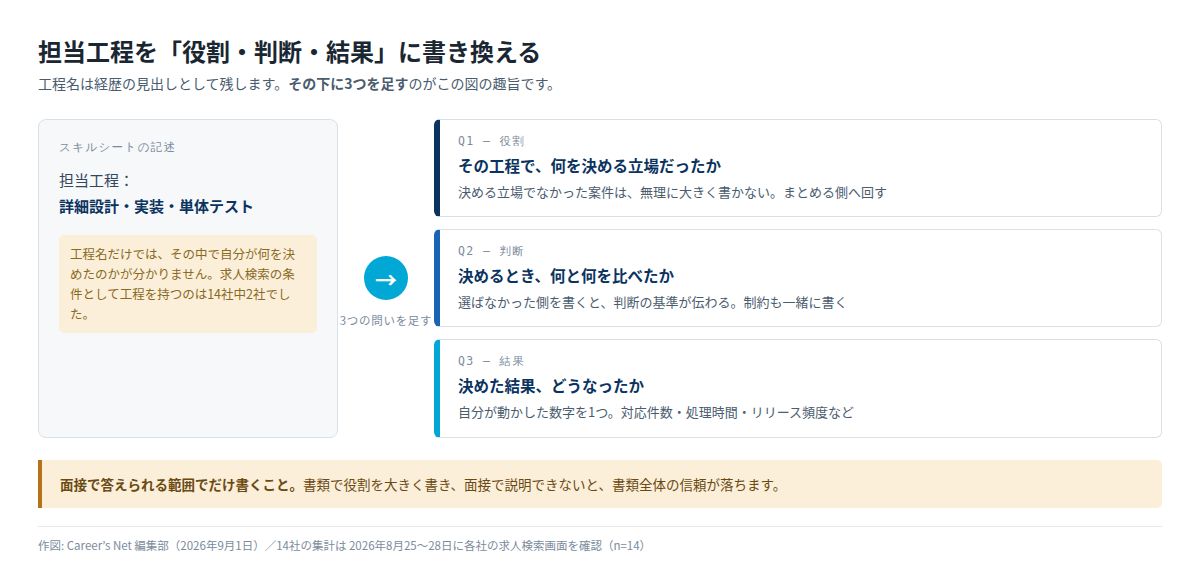Click the subtitle starting 工程名は経歴の見出しとして残します

pyautogui.click(x=296, y=84)
